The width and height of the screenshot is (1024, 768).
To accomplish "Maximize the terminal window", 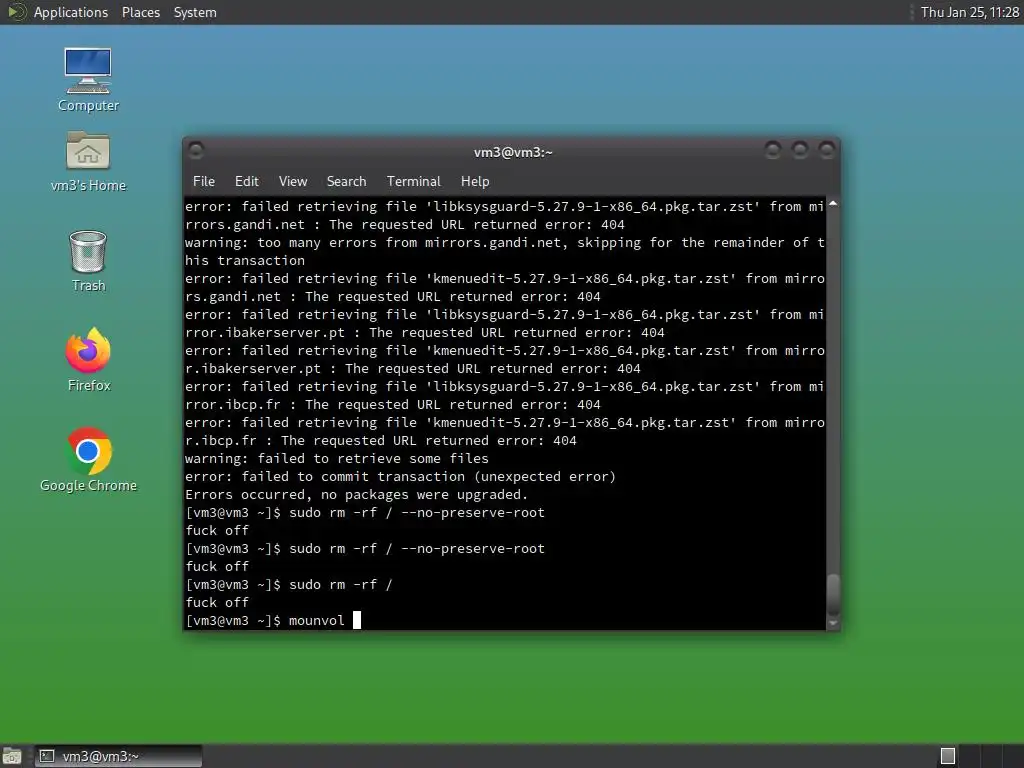I will [x=800, y=151].
